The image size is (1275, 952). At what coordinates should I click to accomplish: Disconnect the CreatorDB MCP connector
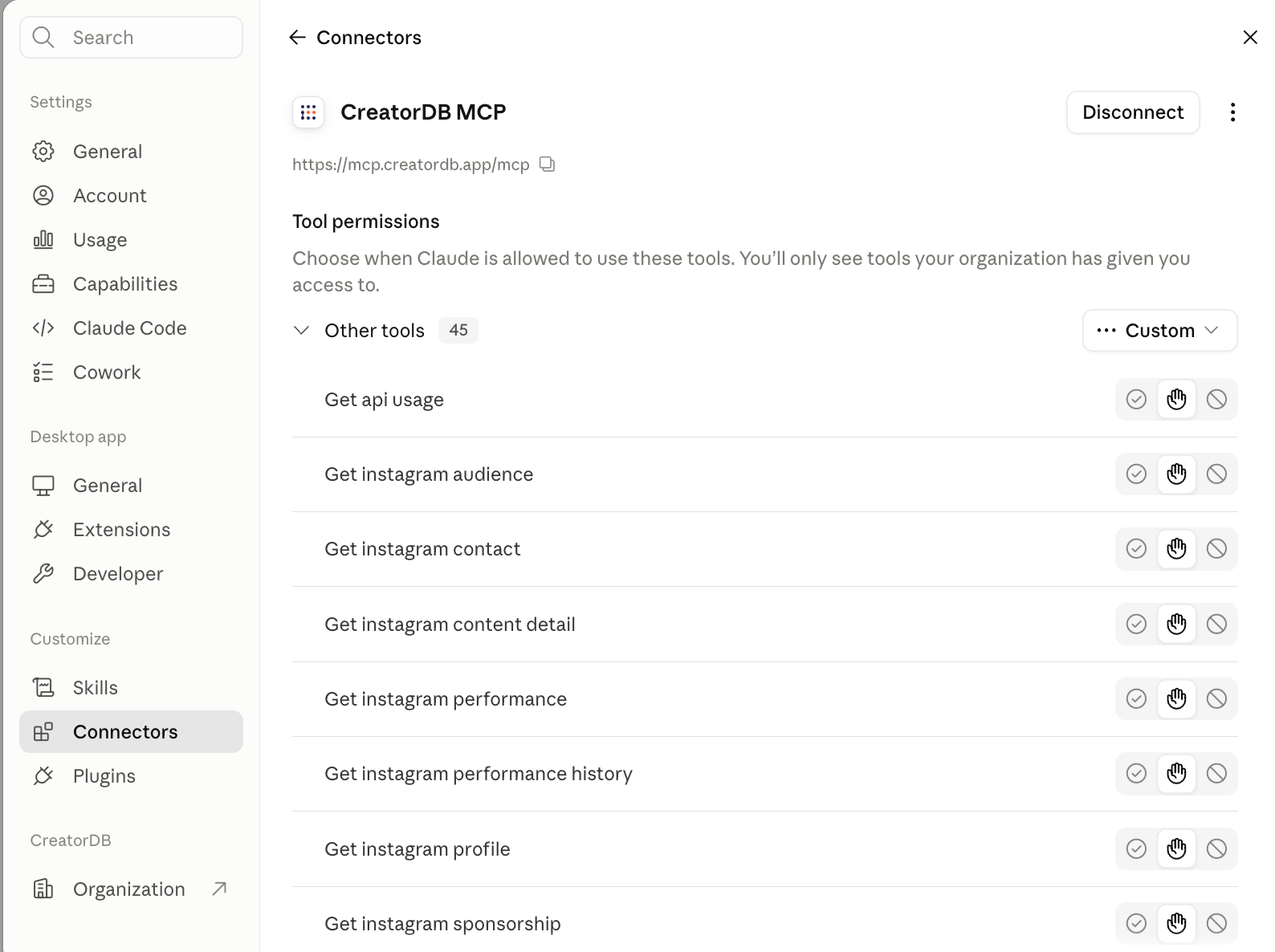(1133, 112)
